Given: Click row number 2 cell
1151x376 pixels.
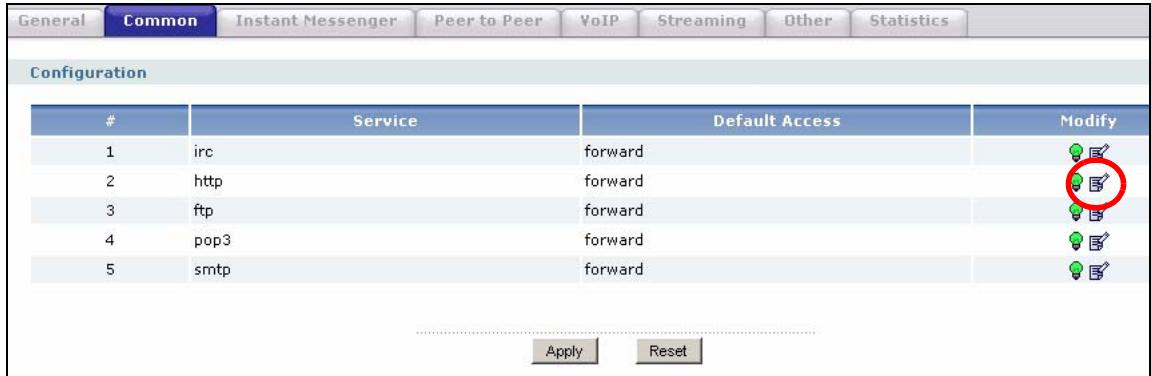Looking at the screenshot, I should click(x=109, y=182).
